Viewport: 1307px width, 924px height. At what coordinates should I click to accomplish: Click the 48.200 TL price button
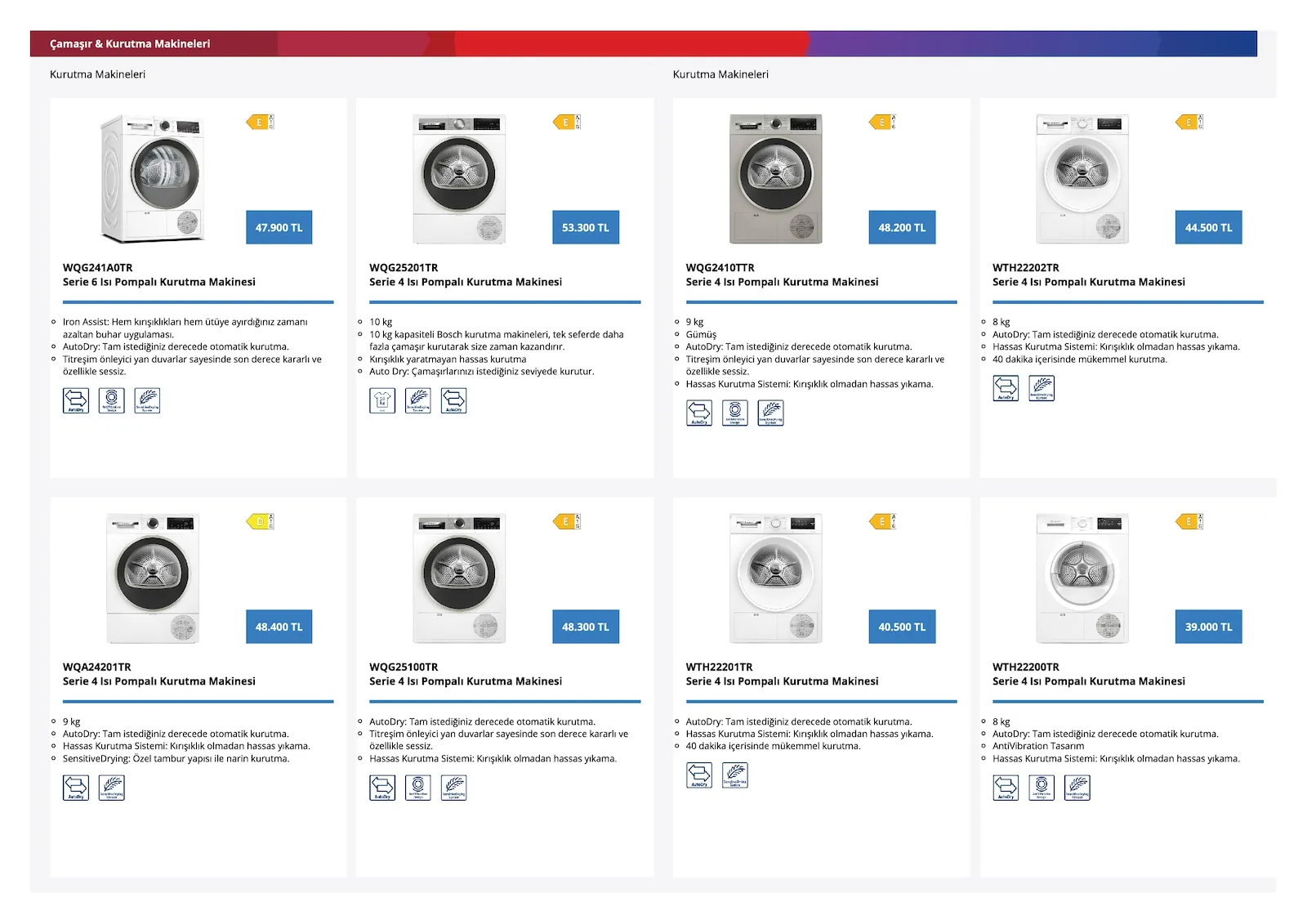point(902,227)
